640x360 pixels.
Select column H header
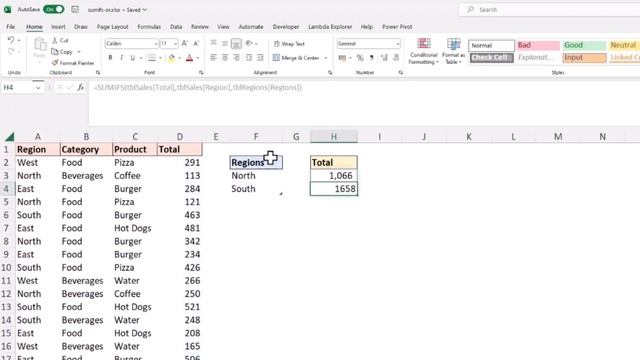(x=333, y=137)
